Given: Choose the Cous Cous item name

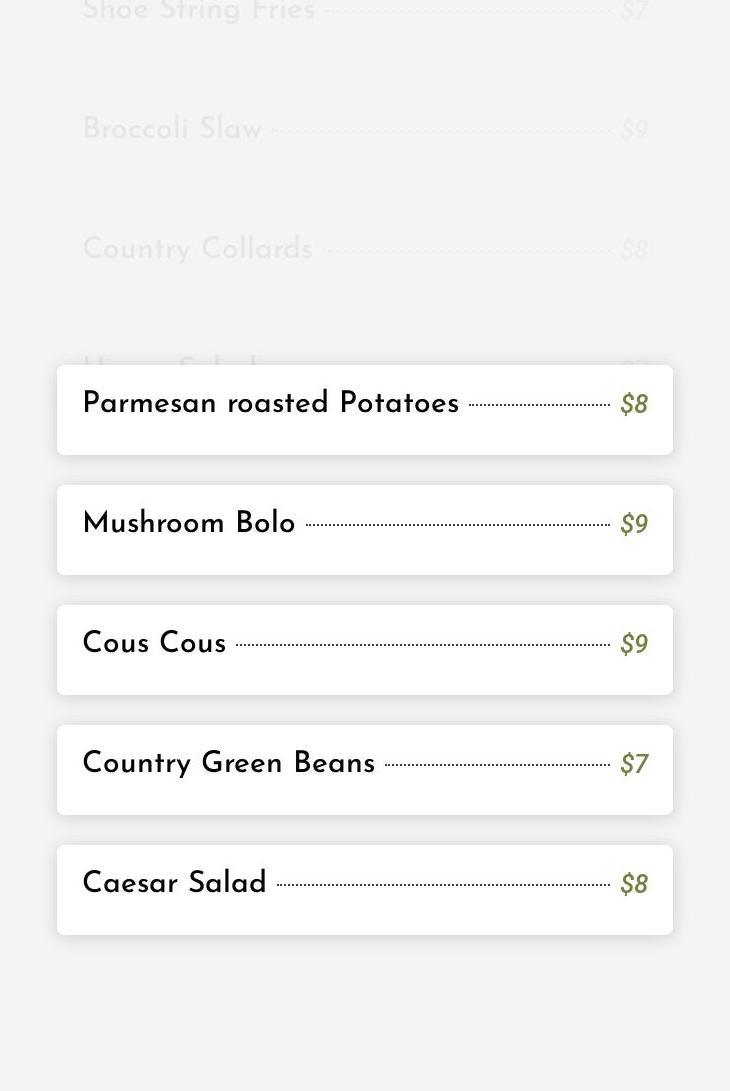Looking at the screenshot, I should (154, 643).
